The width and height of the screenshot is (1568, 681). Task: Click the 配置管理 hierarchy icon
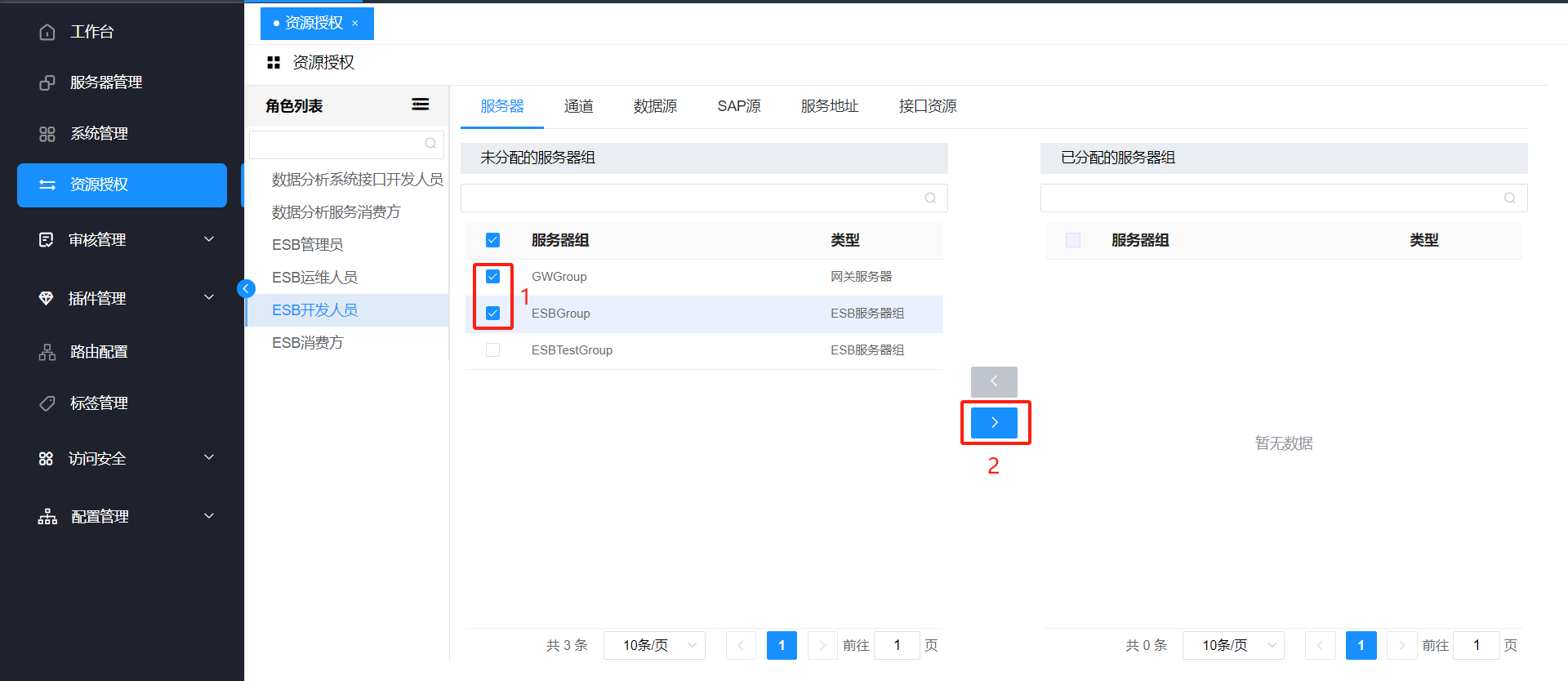[x=47, y=516]
